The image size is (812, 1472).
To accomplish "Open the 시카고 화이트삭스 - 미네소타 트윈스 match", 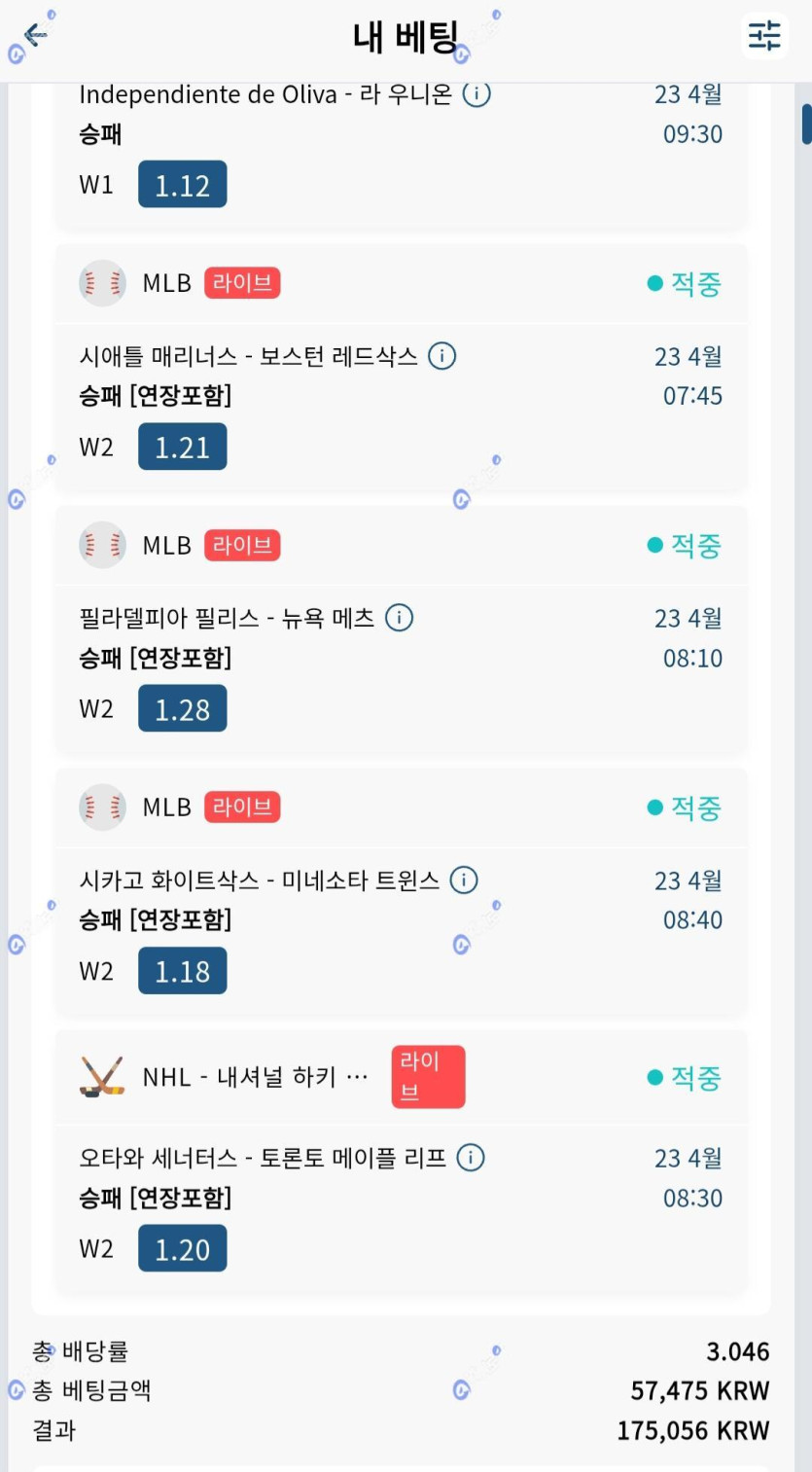I will click(259, 880).
